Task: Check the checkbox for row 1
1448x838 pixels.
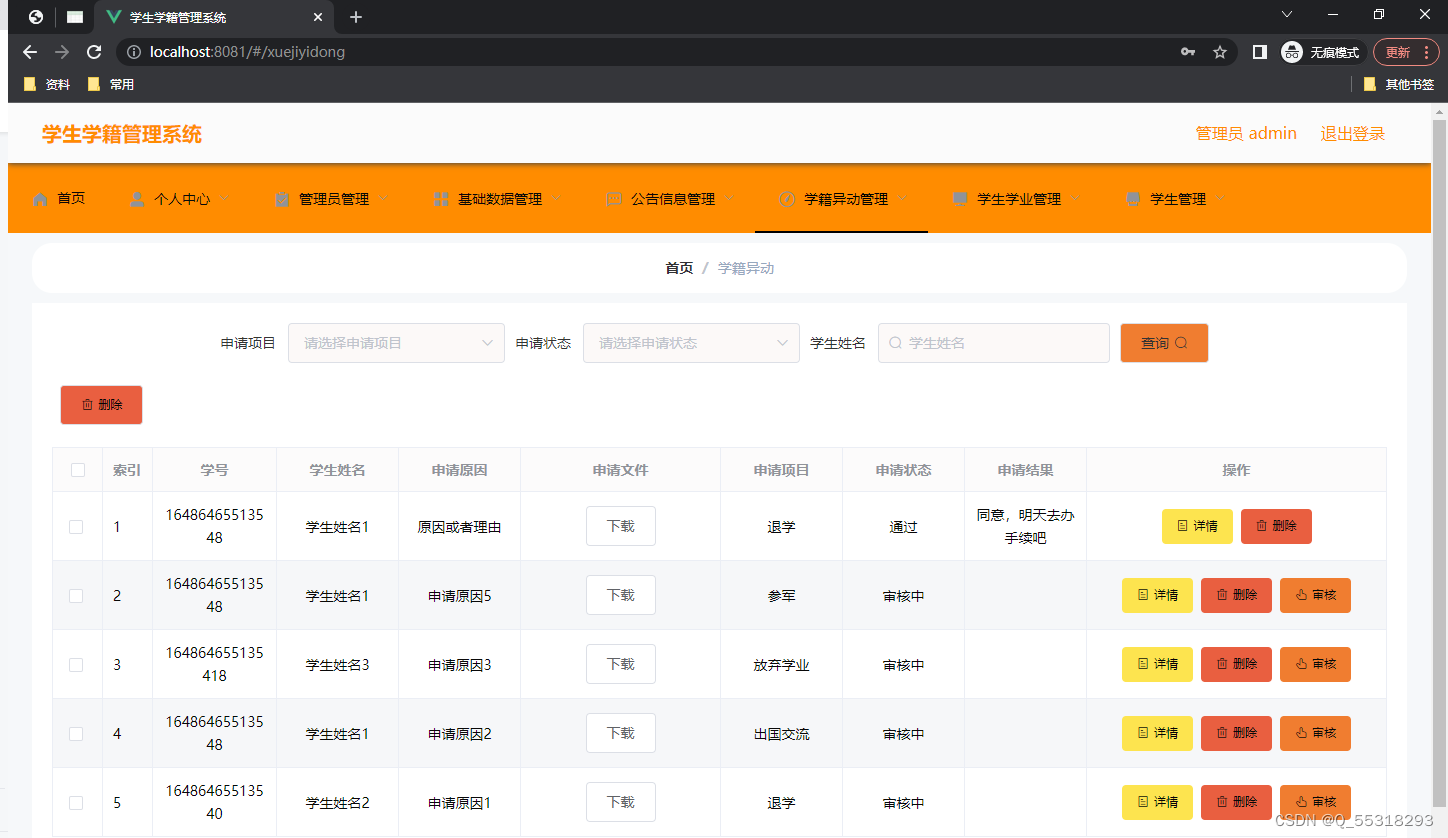Action: (76, 527)
